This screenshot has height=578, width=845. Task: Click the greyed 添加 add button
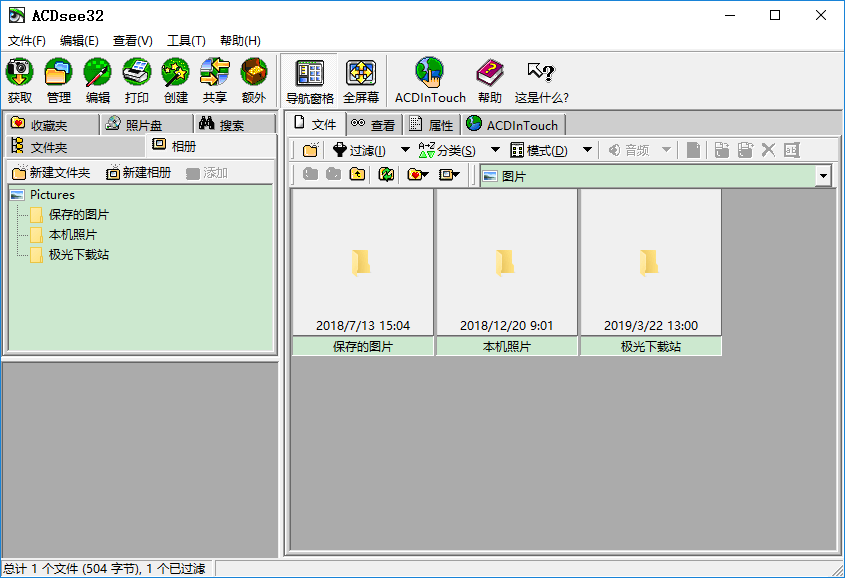[x=207, y=173]
